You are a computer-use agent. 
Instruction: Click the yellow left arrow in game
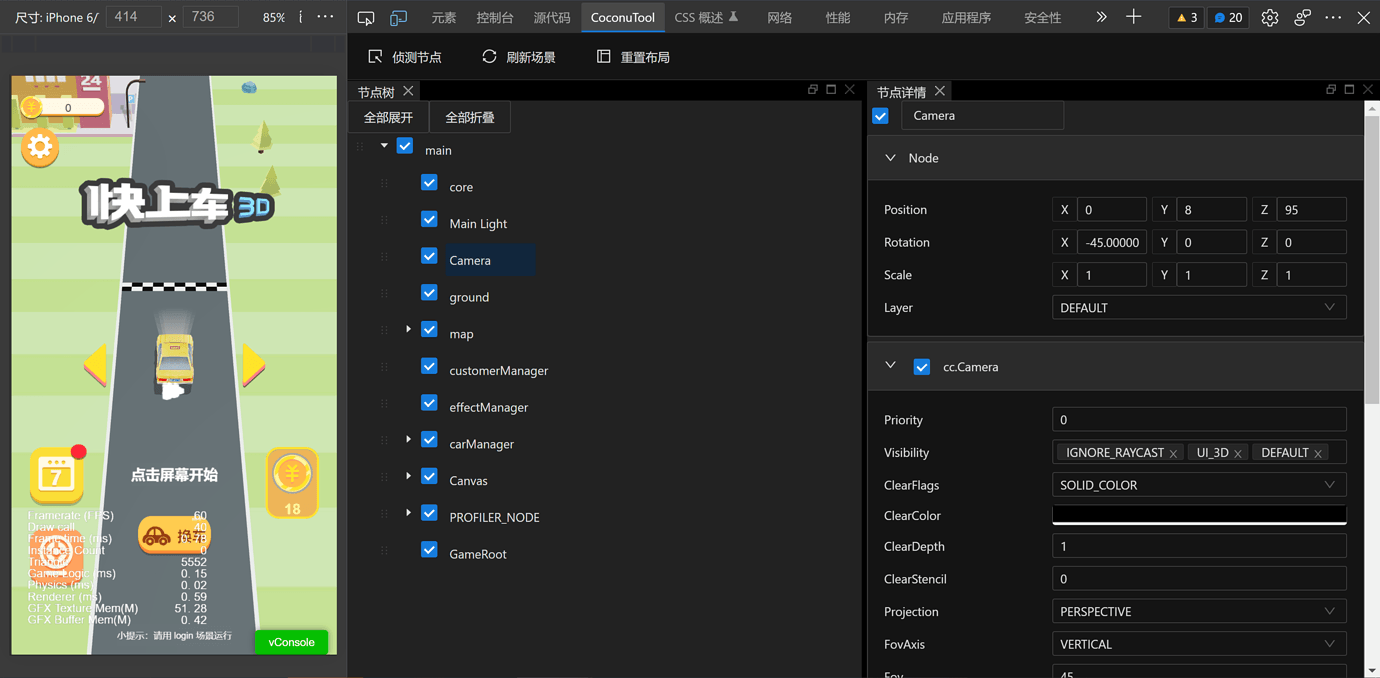click(x=95, y=365)
